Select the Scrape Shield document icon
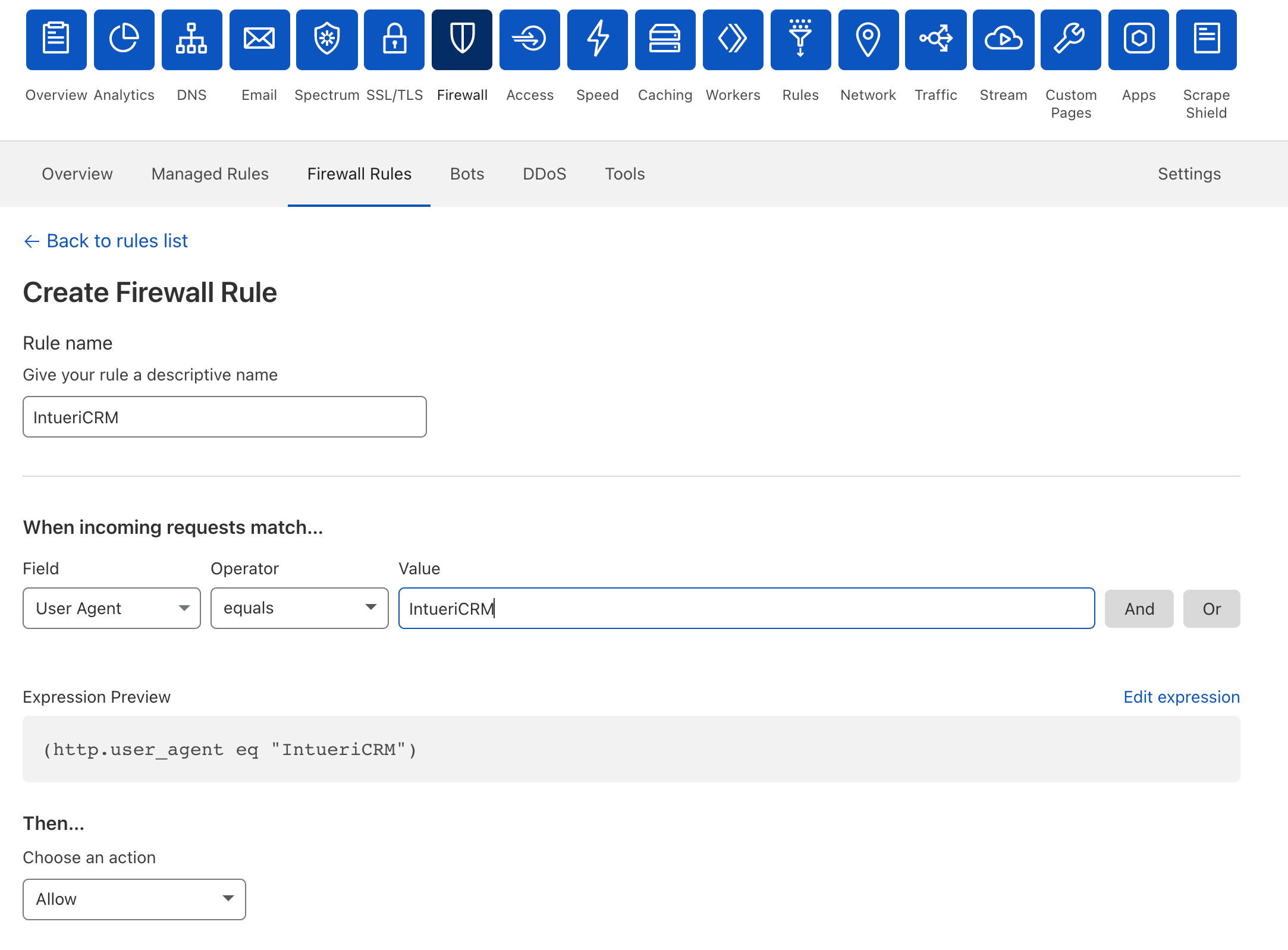The image size is (1288, 950). tap(1206, 40)
